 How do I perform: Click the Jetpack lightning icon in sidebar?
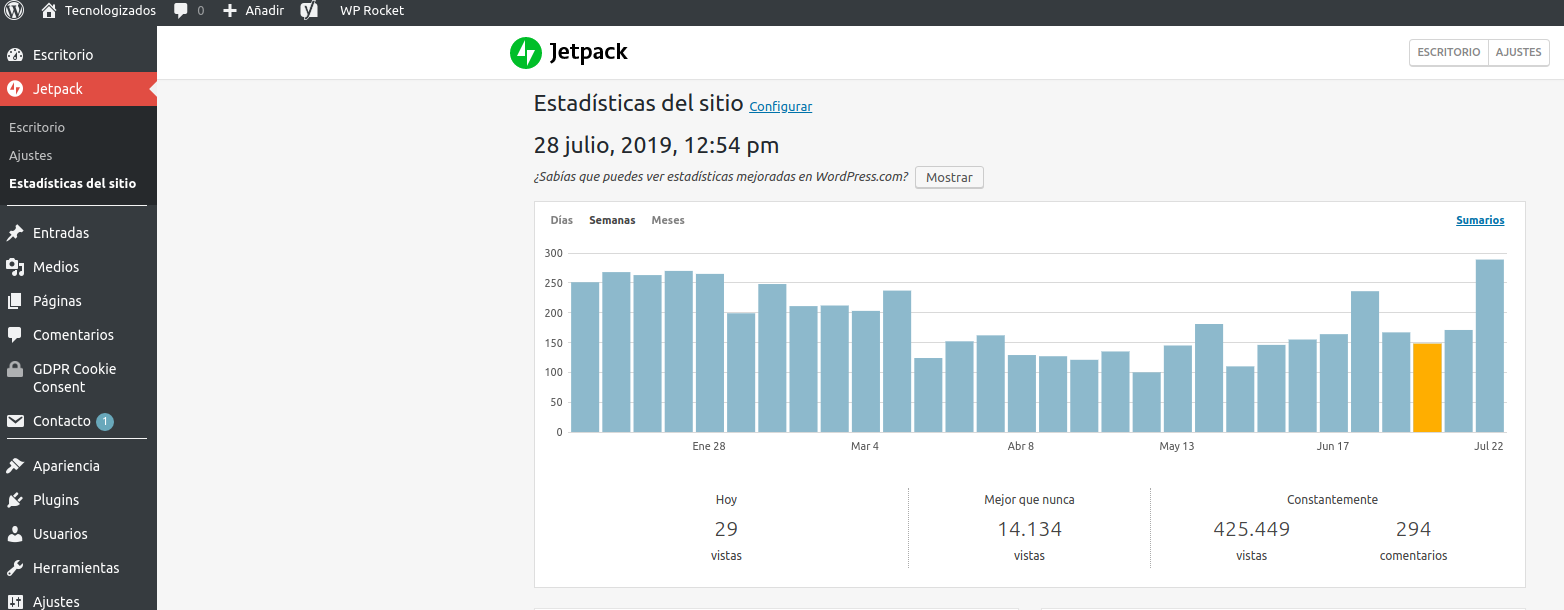(15, 89)
